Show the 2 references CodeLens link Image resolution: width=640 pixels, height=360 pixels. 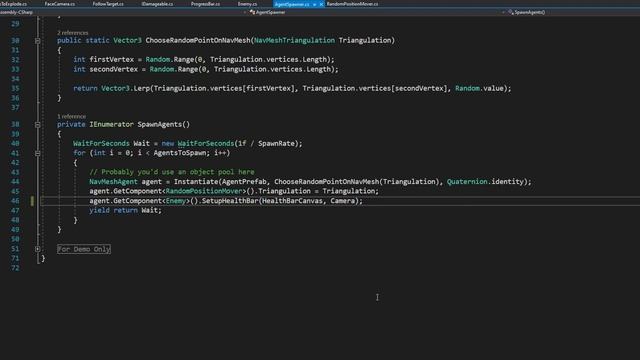(73, 33)
